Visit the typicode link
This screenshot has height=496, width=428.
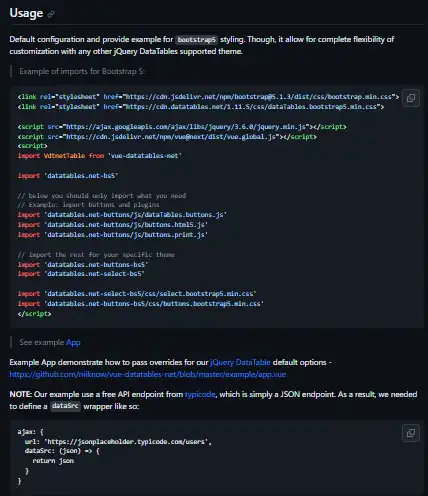click(x=200, y=394)
